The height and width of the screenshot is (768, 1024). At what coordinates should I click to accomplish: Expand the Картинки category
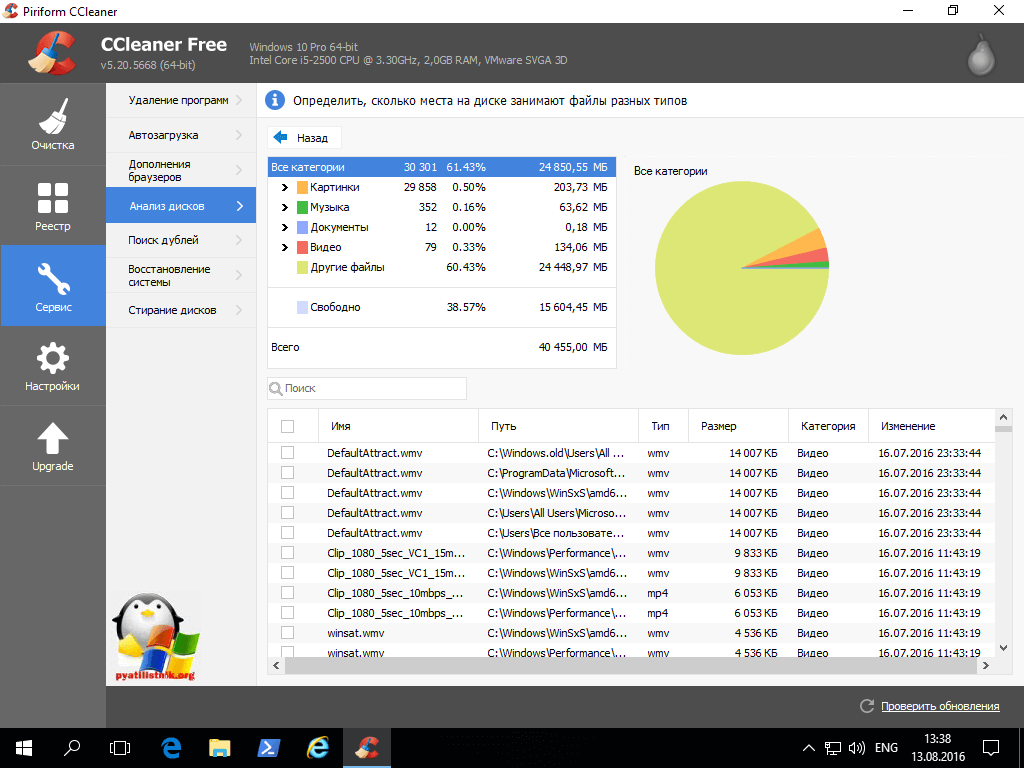[x=284, y=187]
